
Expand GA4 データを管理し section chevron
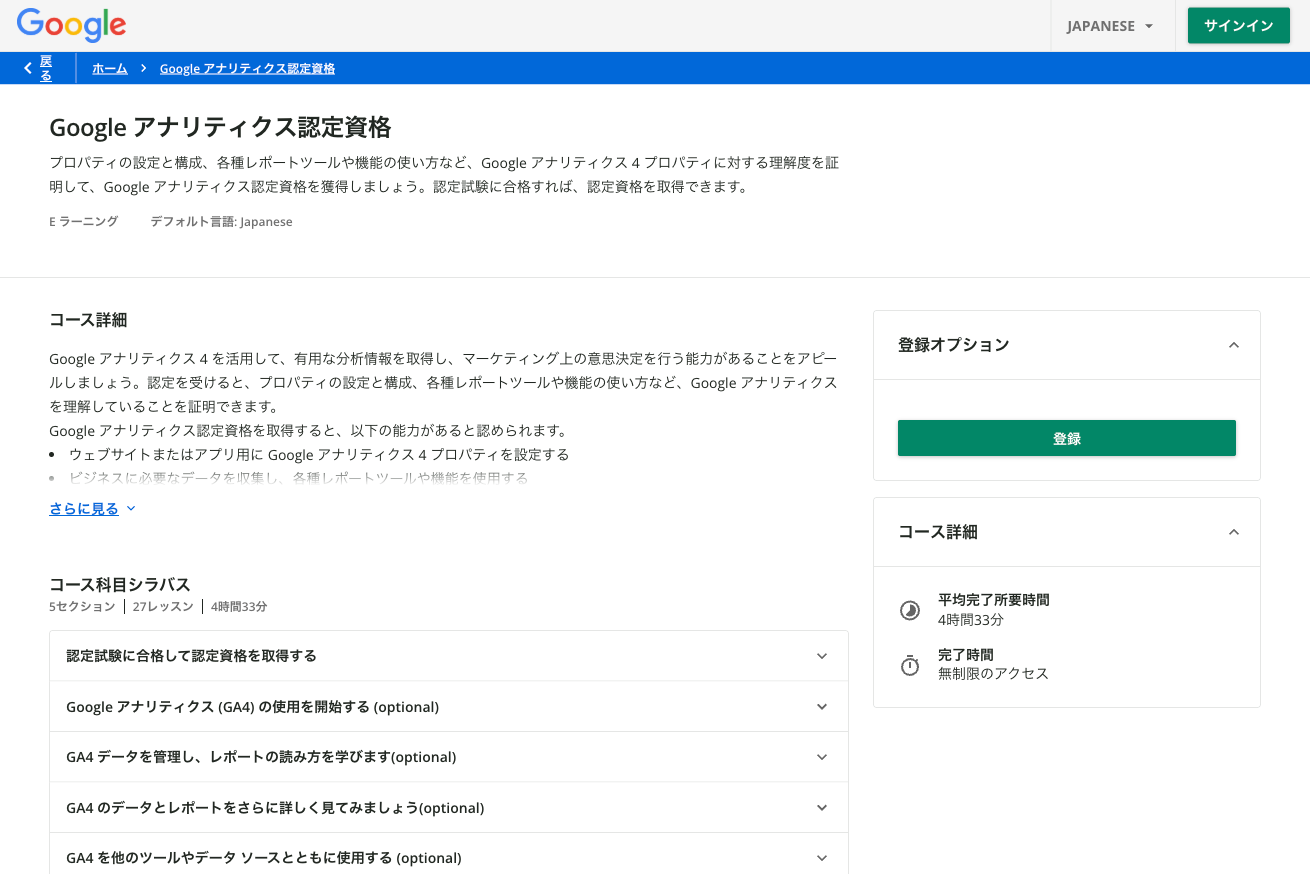[x=821, y=757]
